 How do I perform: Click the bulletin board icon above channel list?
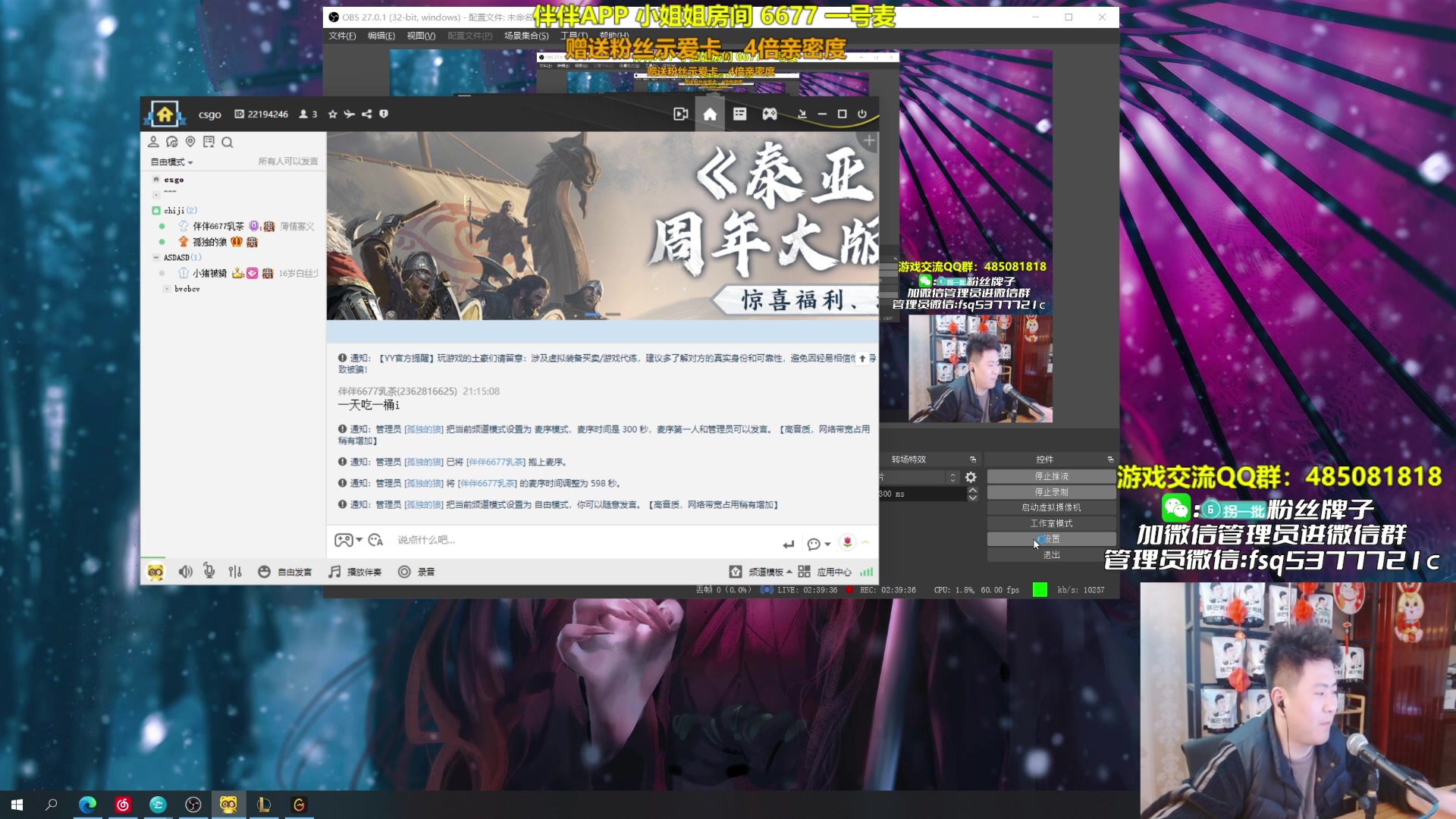pos(209,142)
